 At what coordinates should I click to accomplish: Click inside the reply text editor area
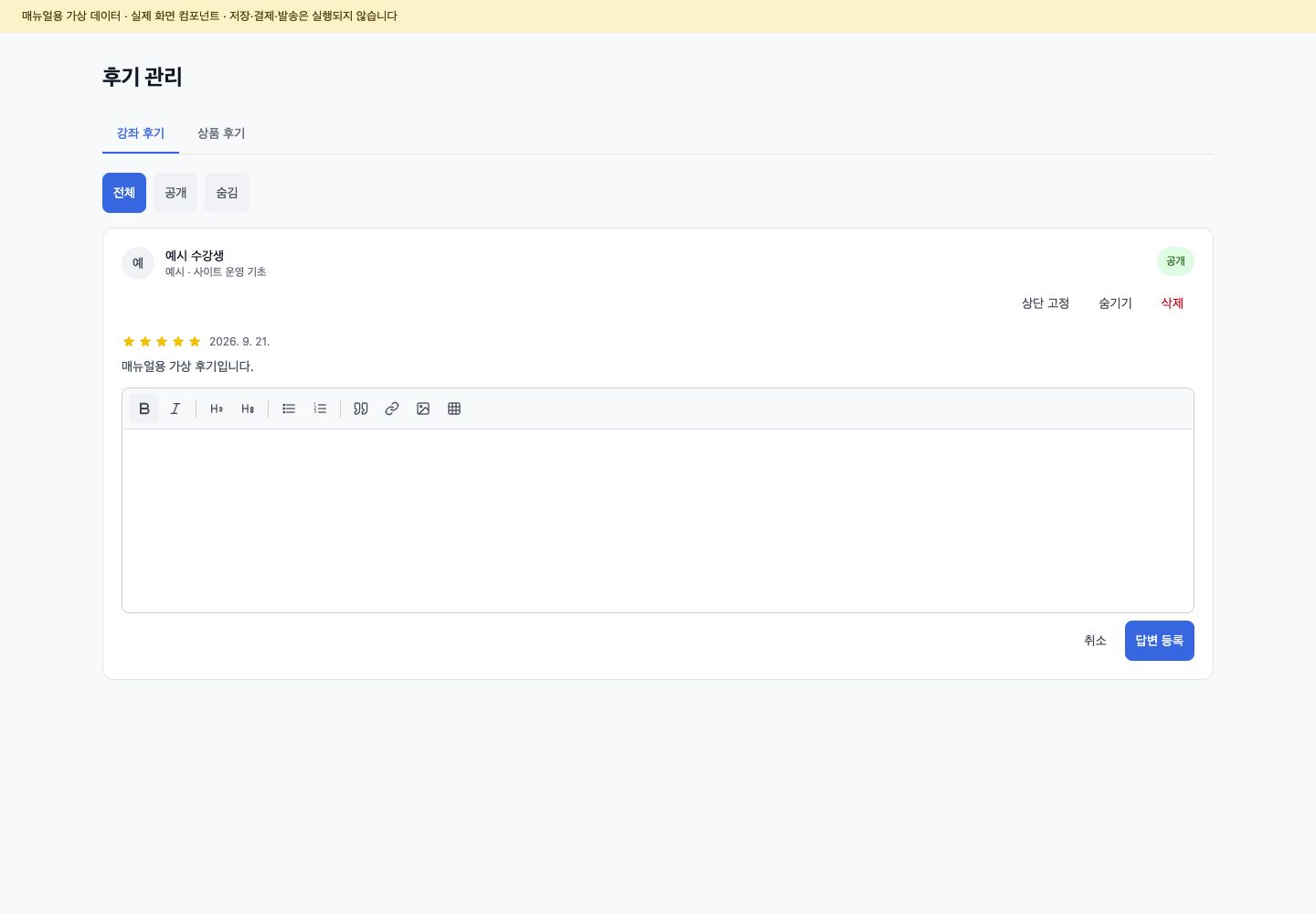click(658, 521)
